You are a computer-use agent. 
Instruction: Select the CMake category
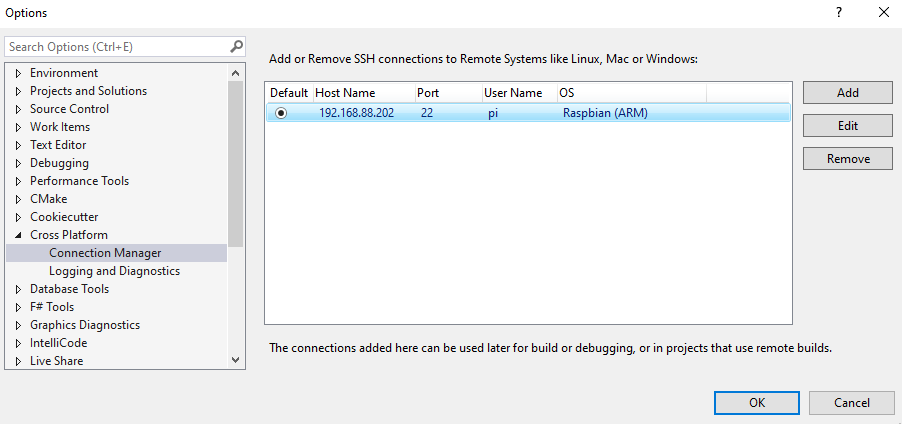48,199
